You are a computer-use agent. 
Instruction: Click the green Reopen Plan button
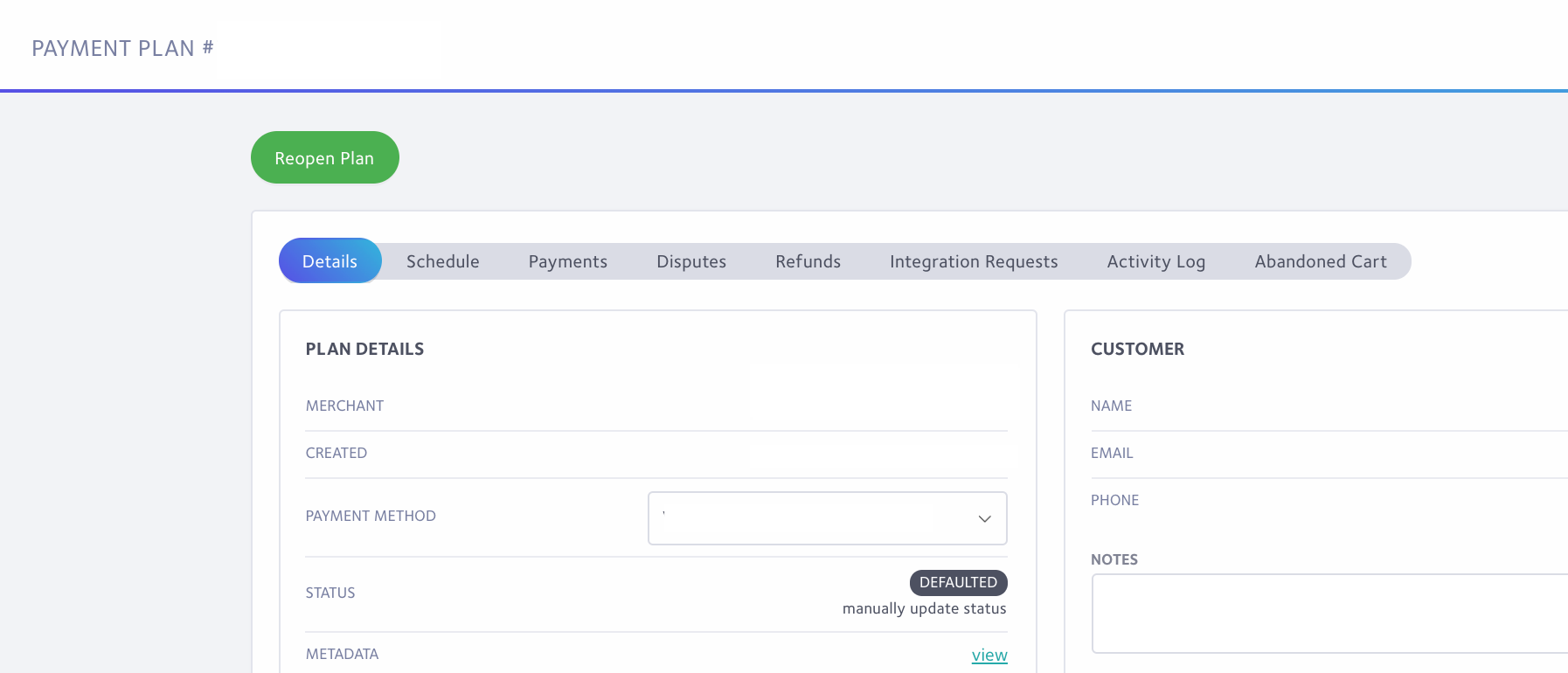(325, 157)
